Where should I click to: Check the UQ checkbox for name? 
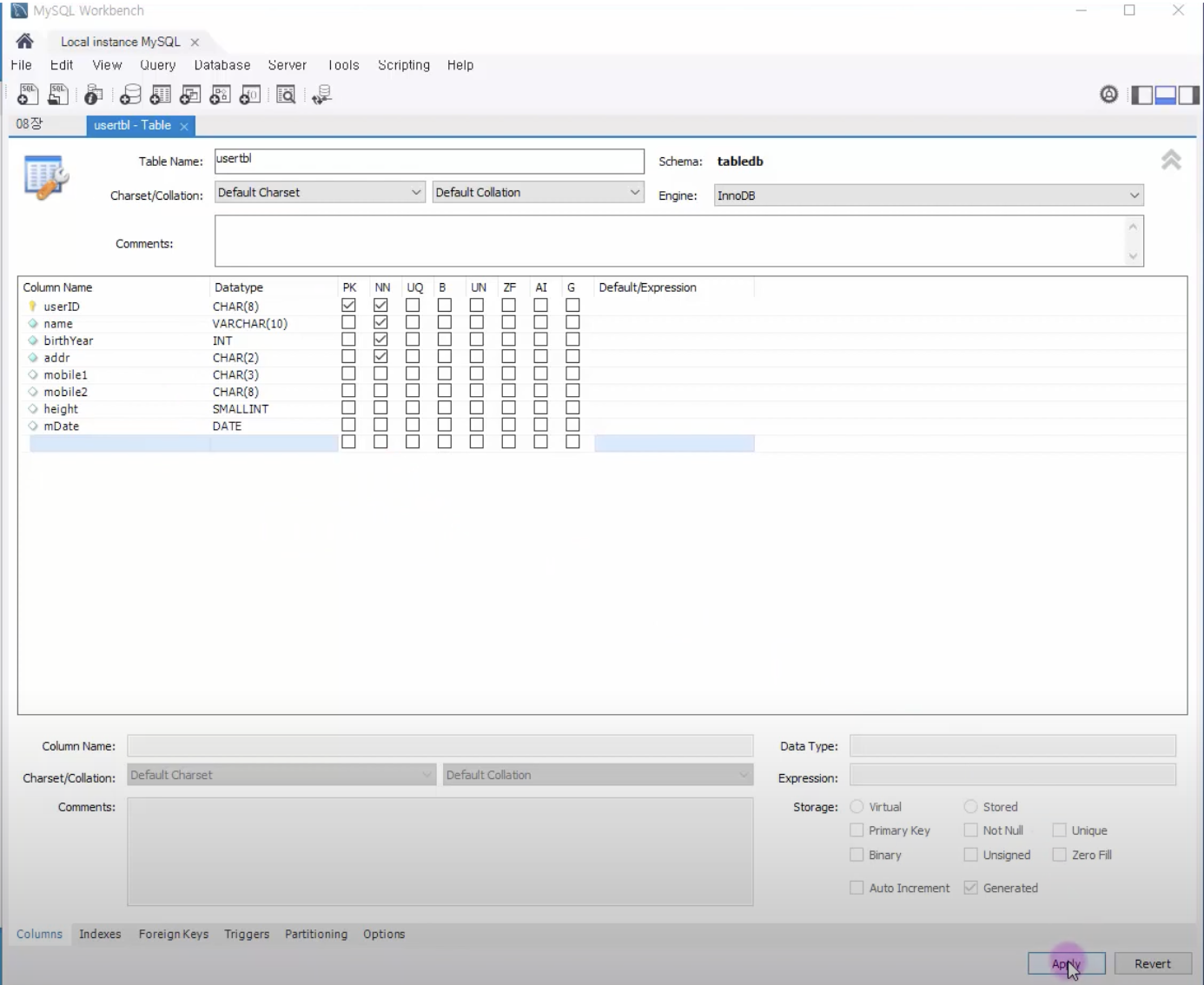click(413, 322)
